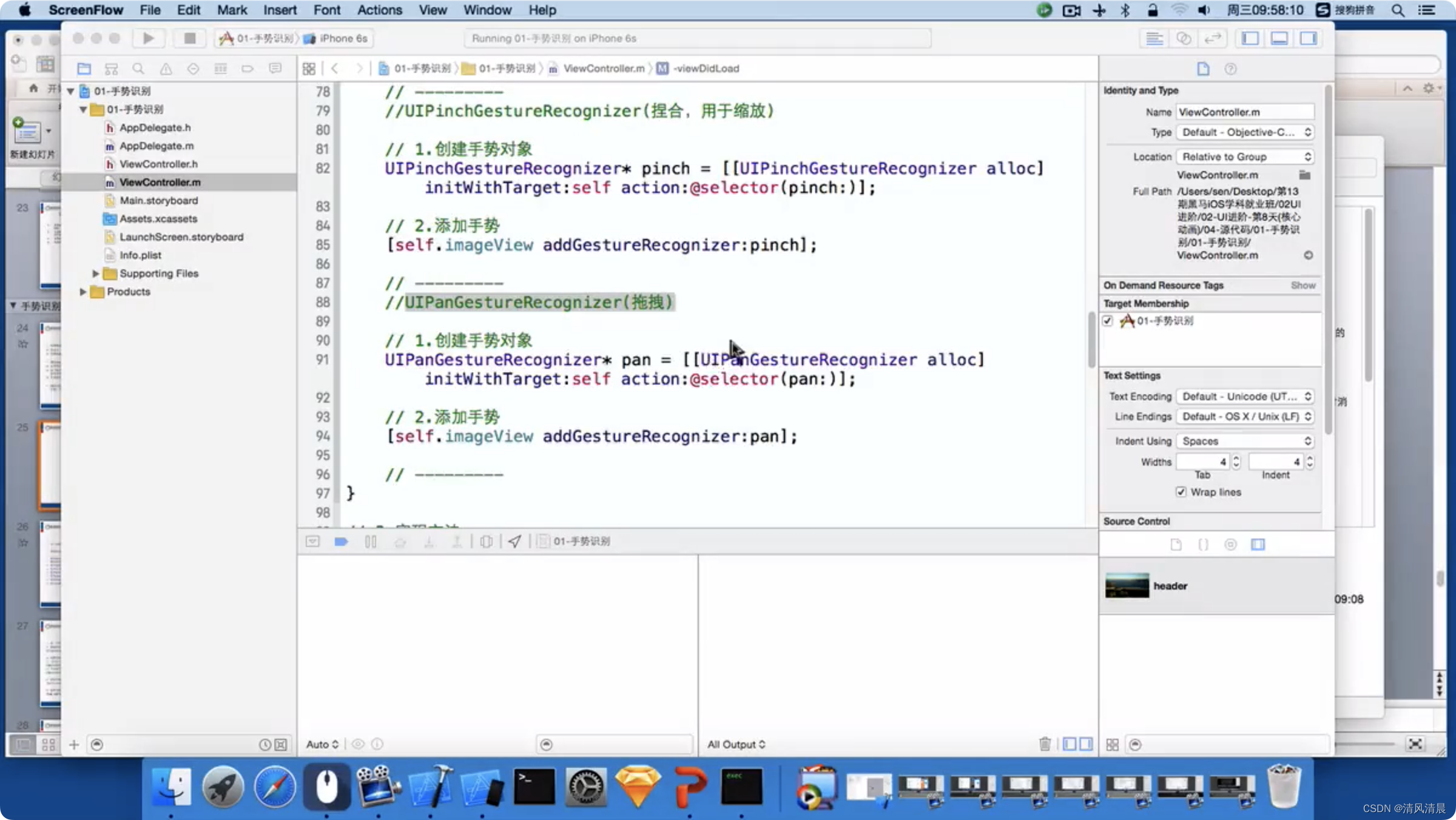Open the Line Endings dropdown

tap(1245, 417)
